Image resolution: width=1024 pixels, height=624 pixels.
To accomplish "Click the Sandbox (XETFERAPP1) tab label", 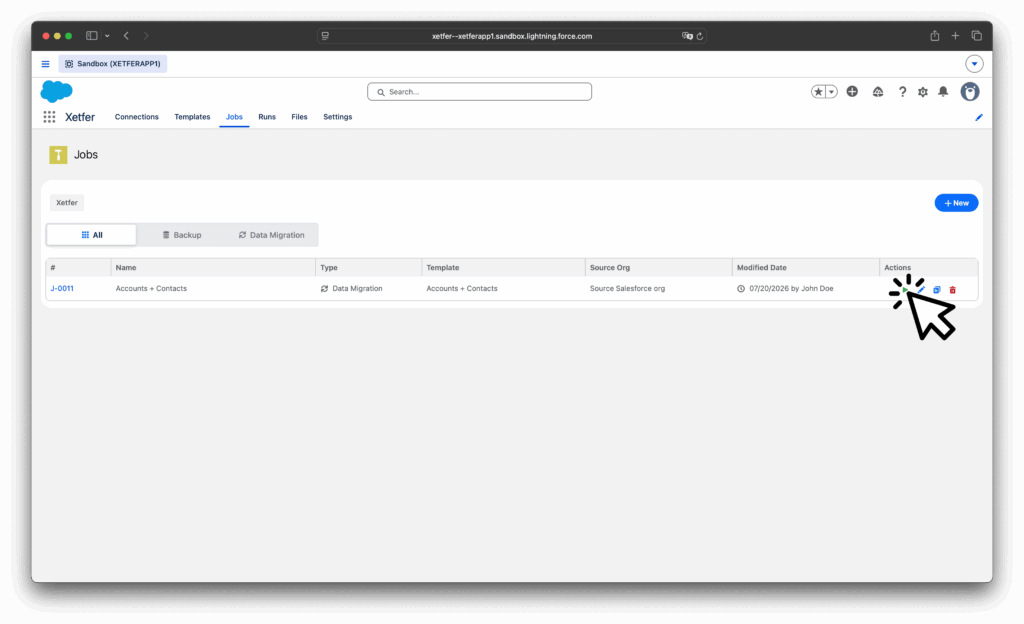I will tap(112, 64).
